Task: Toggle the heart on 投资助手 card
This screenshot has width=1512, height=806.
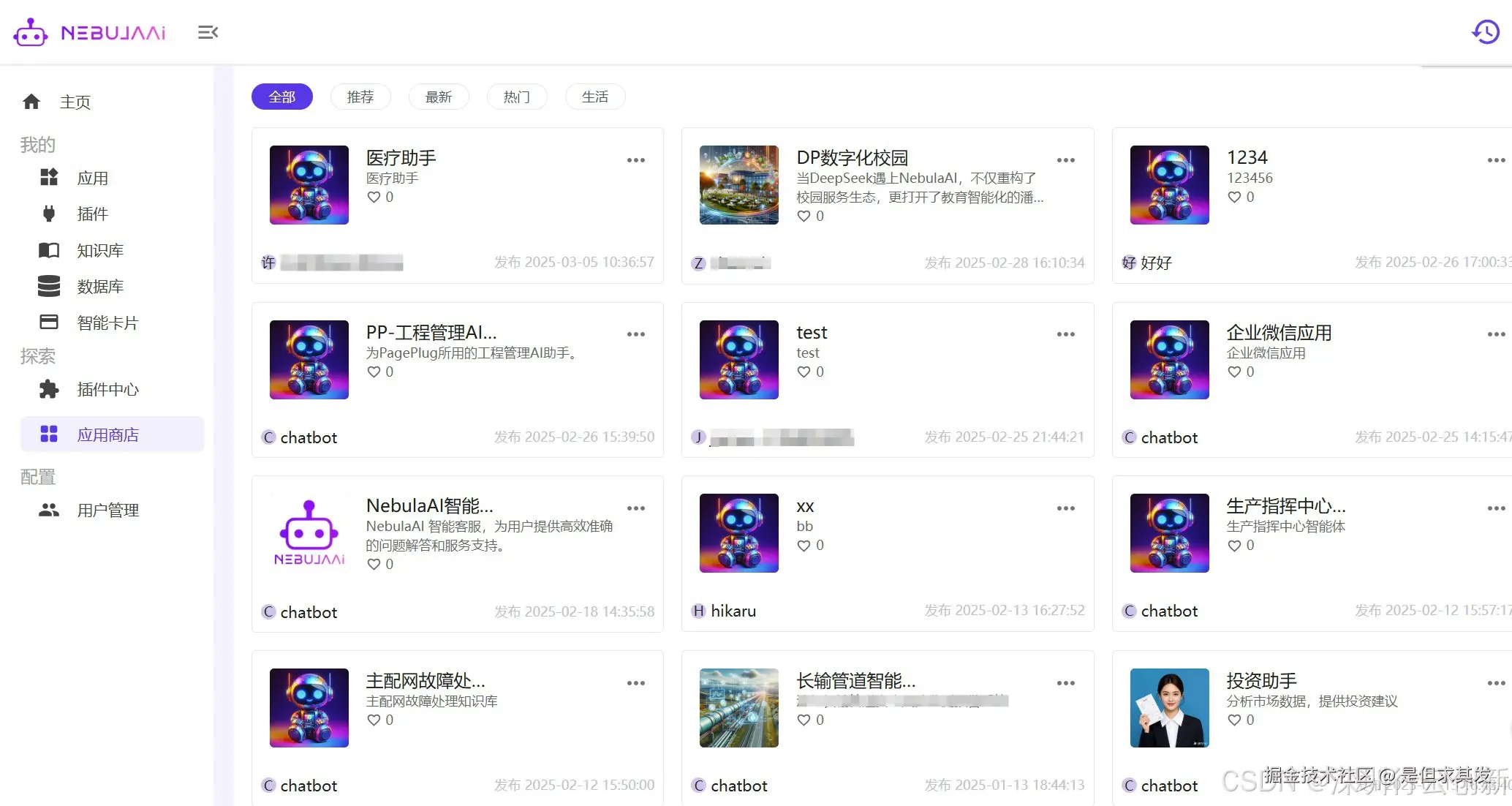Action: click(x=1233, y=720)
